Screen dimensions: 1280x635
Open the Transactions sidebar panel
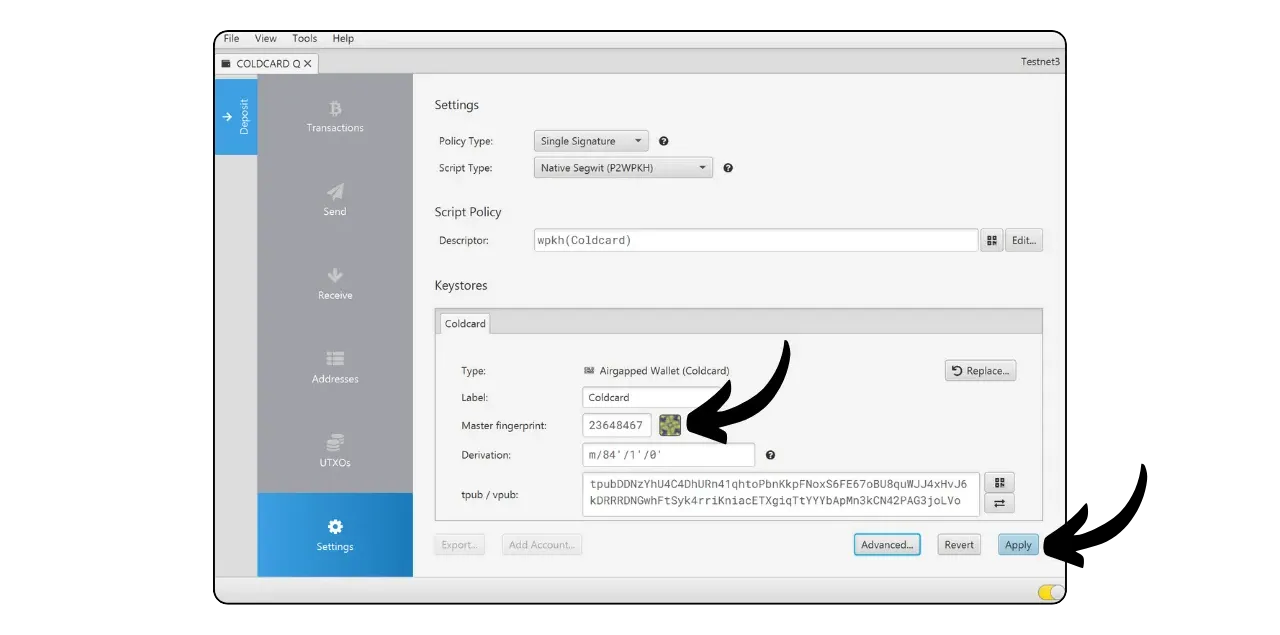pyautogui.click(x=335, y=116)
